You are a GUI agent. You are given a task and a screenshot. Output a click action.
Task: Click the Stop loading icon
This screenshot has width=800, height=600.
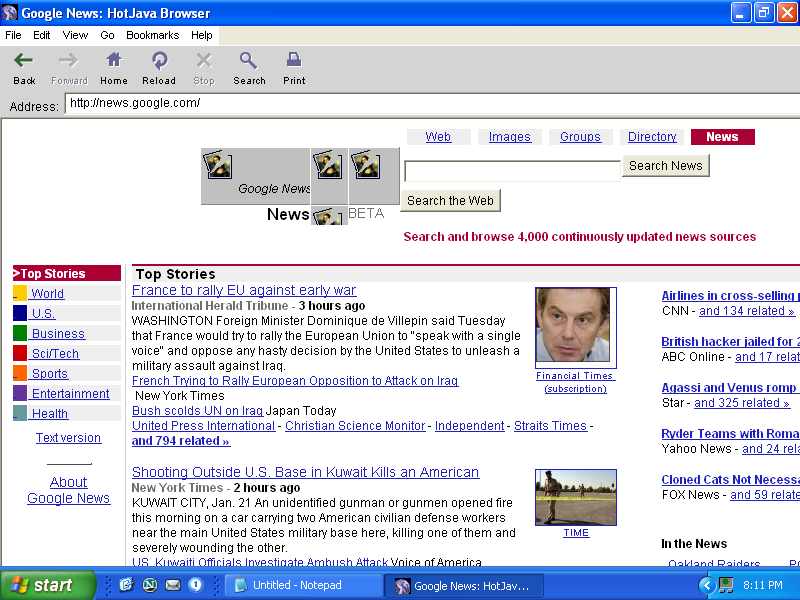204,61
